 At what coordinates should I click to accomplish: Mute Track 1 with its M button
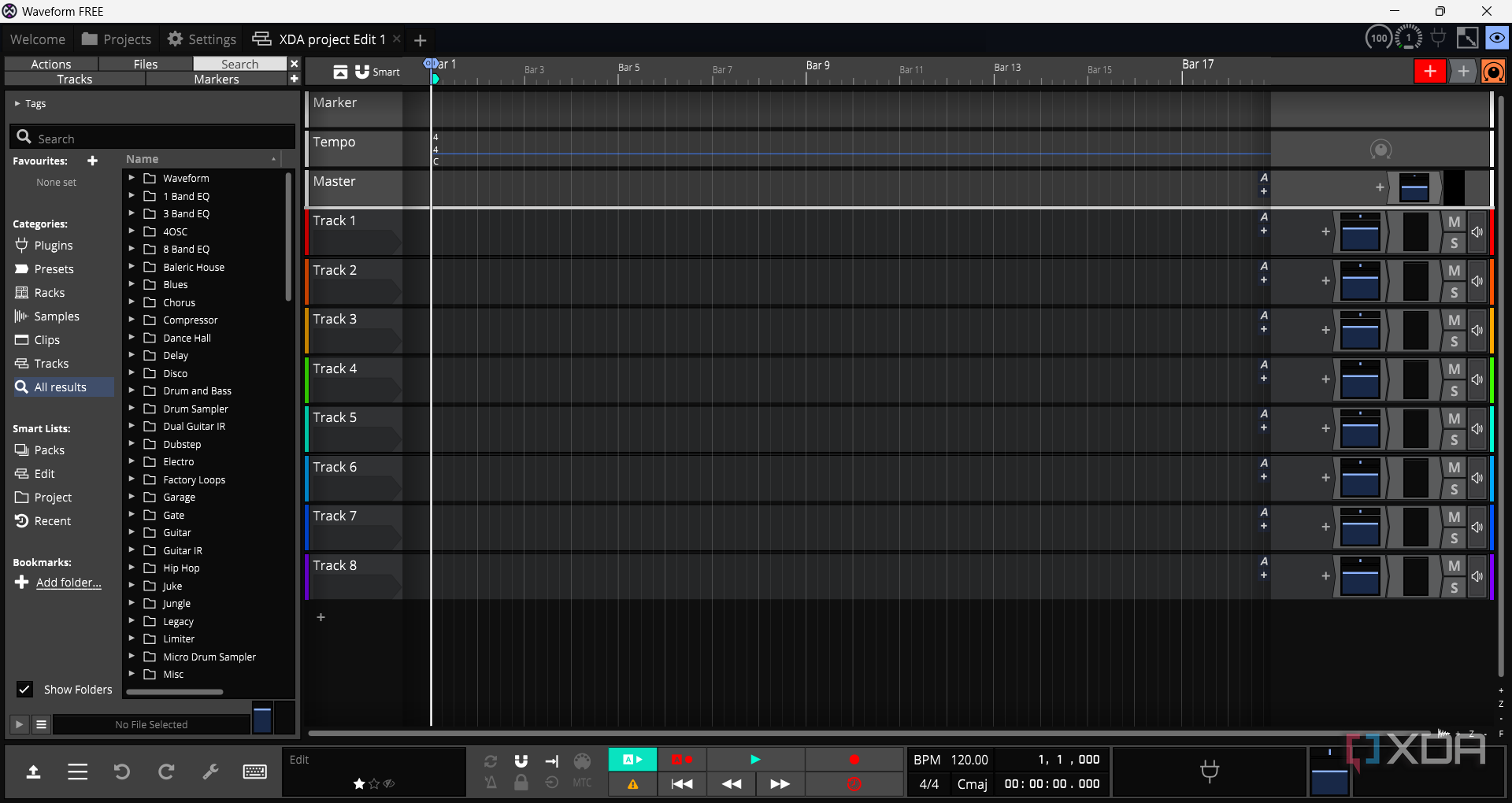tap(1454, 222)
